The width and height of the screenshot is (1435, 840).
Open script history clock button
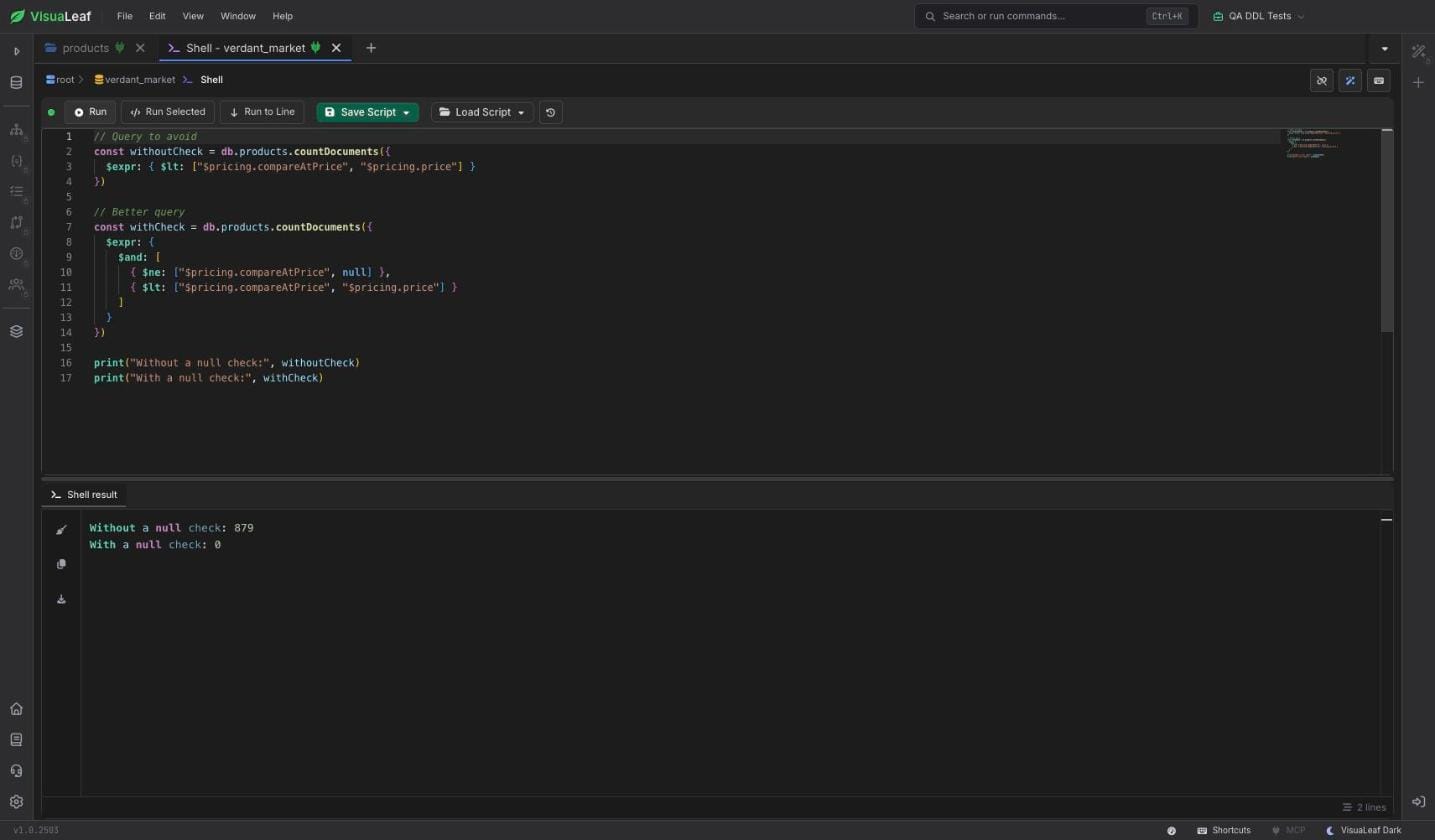pyautogui.click(x=550, y=112)
